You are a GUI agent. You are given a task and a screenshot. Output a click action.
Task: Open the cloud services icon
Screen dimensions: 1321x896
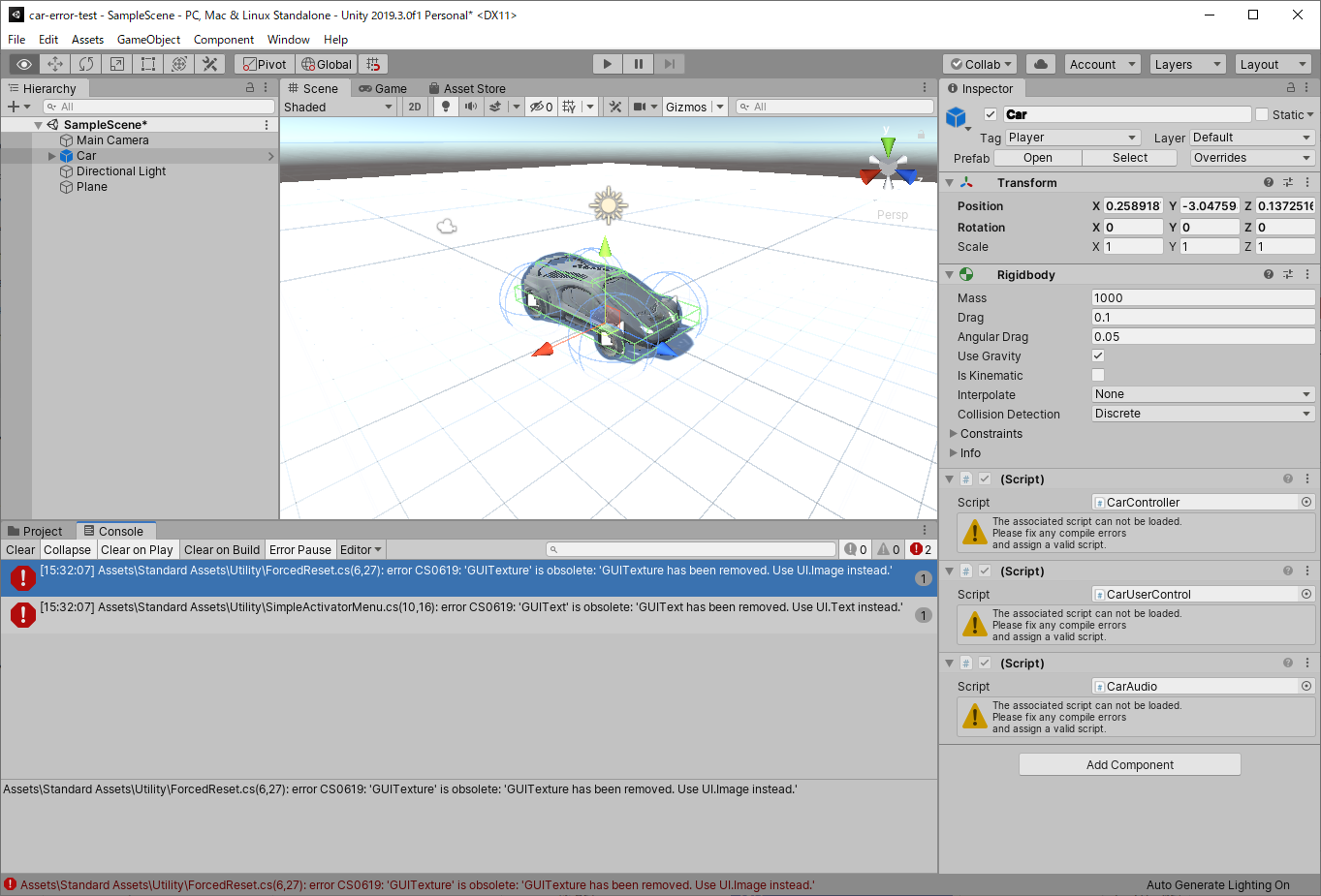1041,64
